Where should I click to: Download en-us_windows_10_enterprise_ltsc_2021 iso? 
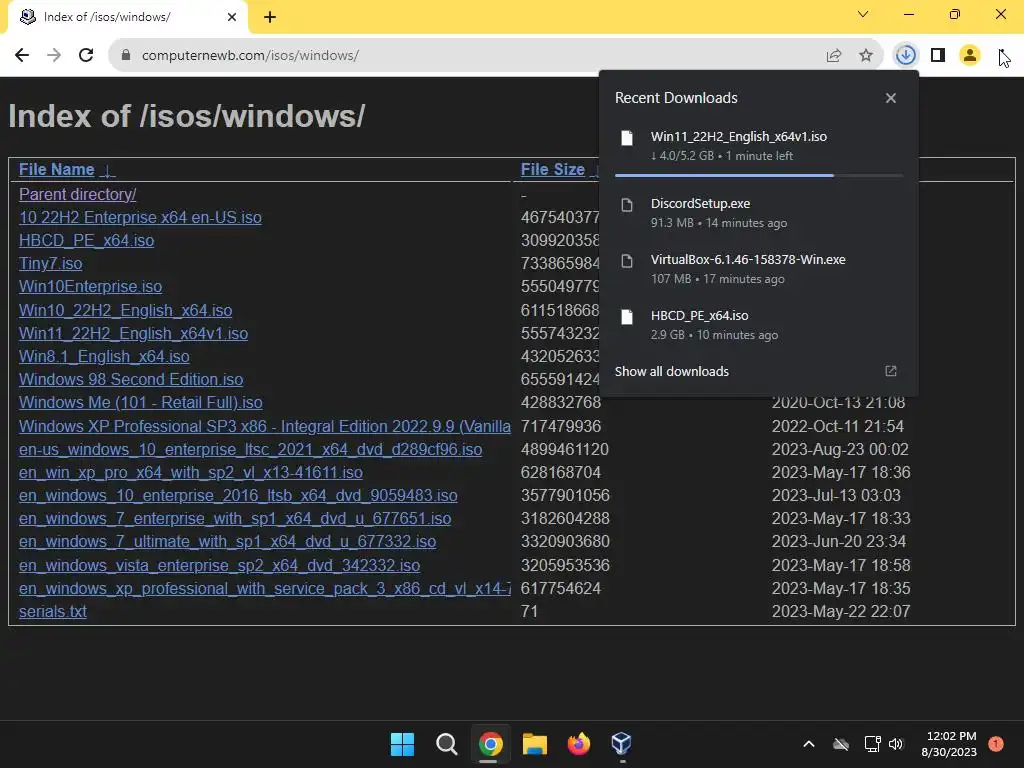pyautogui.click(x=250, y=449)
